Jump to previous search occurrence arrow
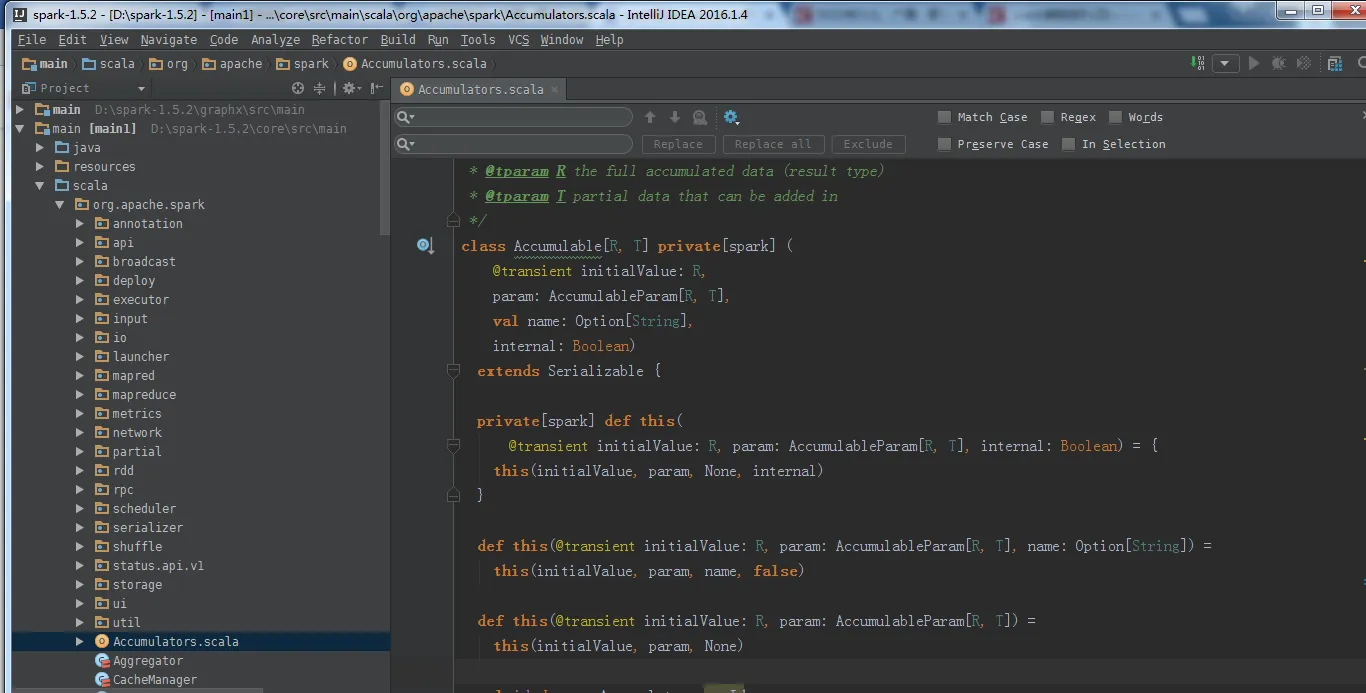This screenshot has height=693, width=1366. pyautogui.click(x=650, y=117)
